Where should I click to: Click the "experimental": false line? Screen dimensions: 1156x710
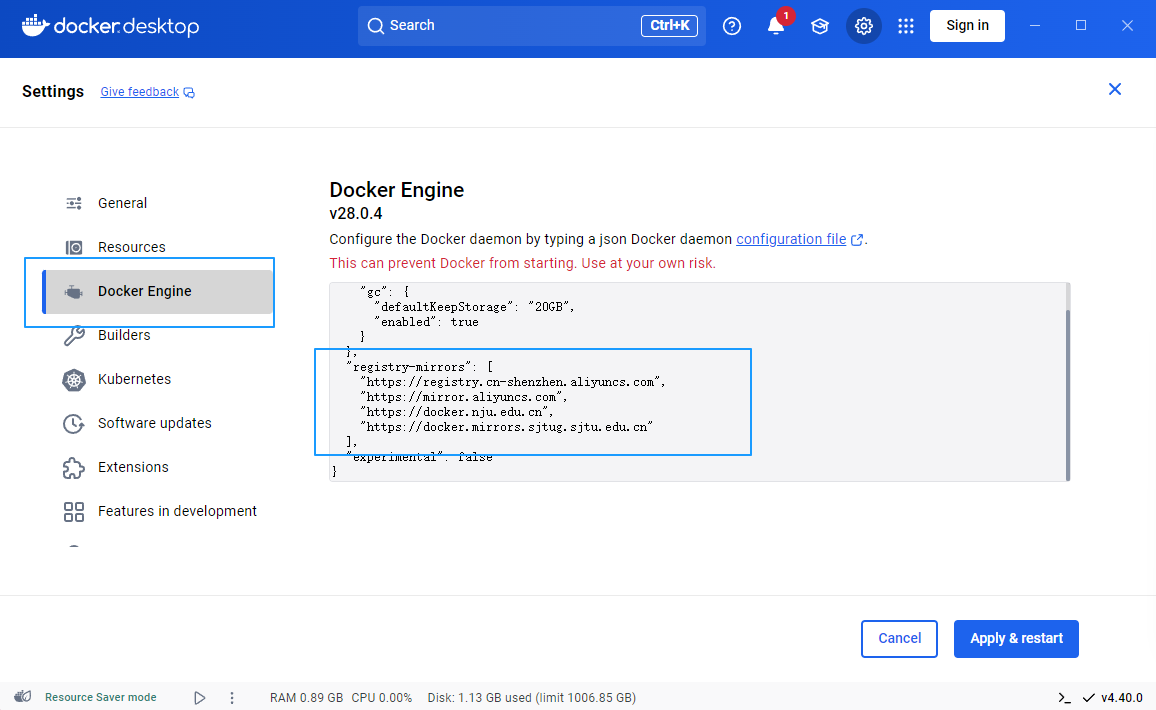419,458
